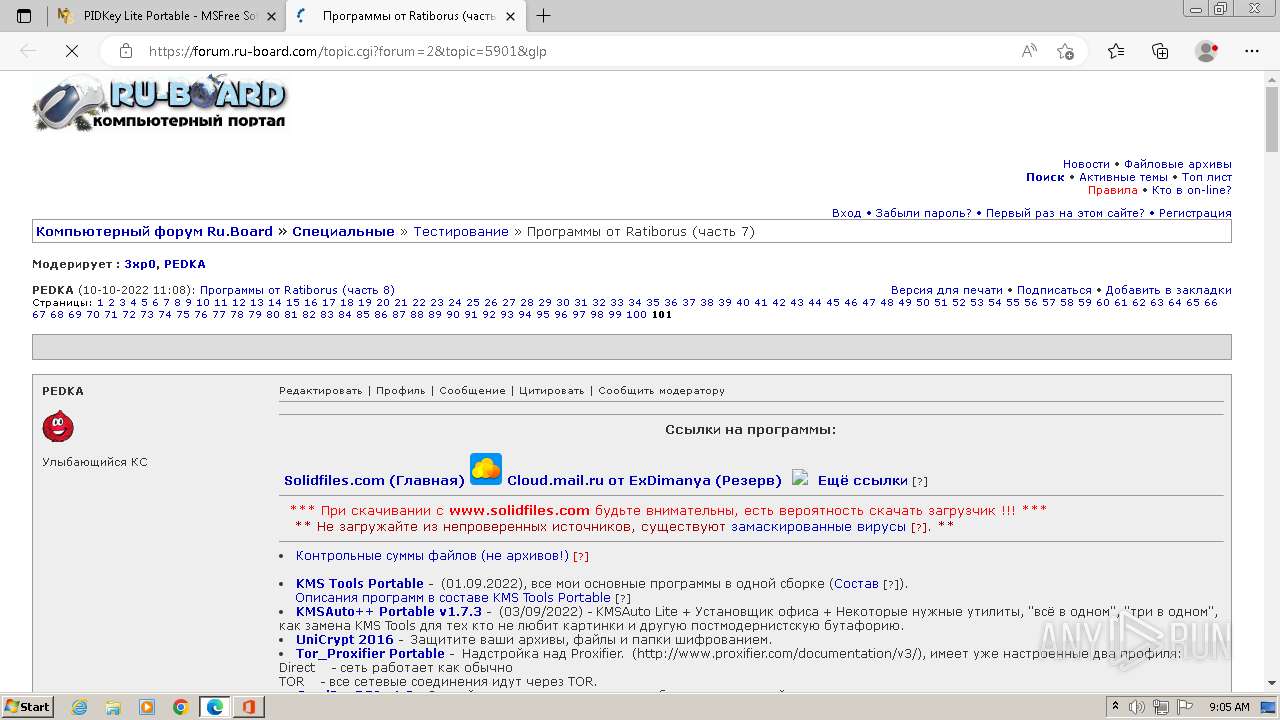
Task: Click the Ru-Board logo image
Action: 160,105
